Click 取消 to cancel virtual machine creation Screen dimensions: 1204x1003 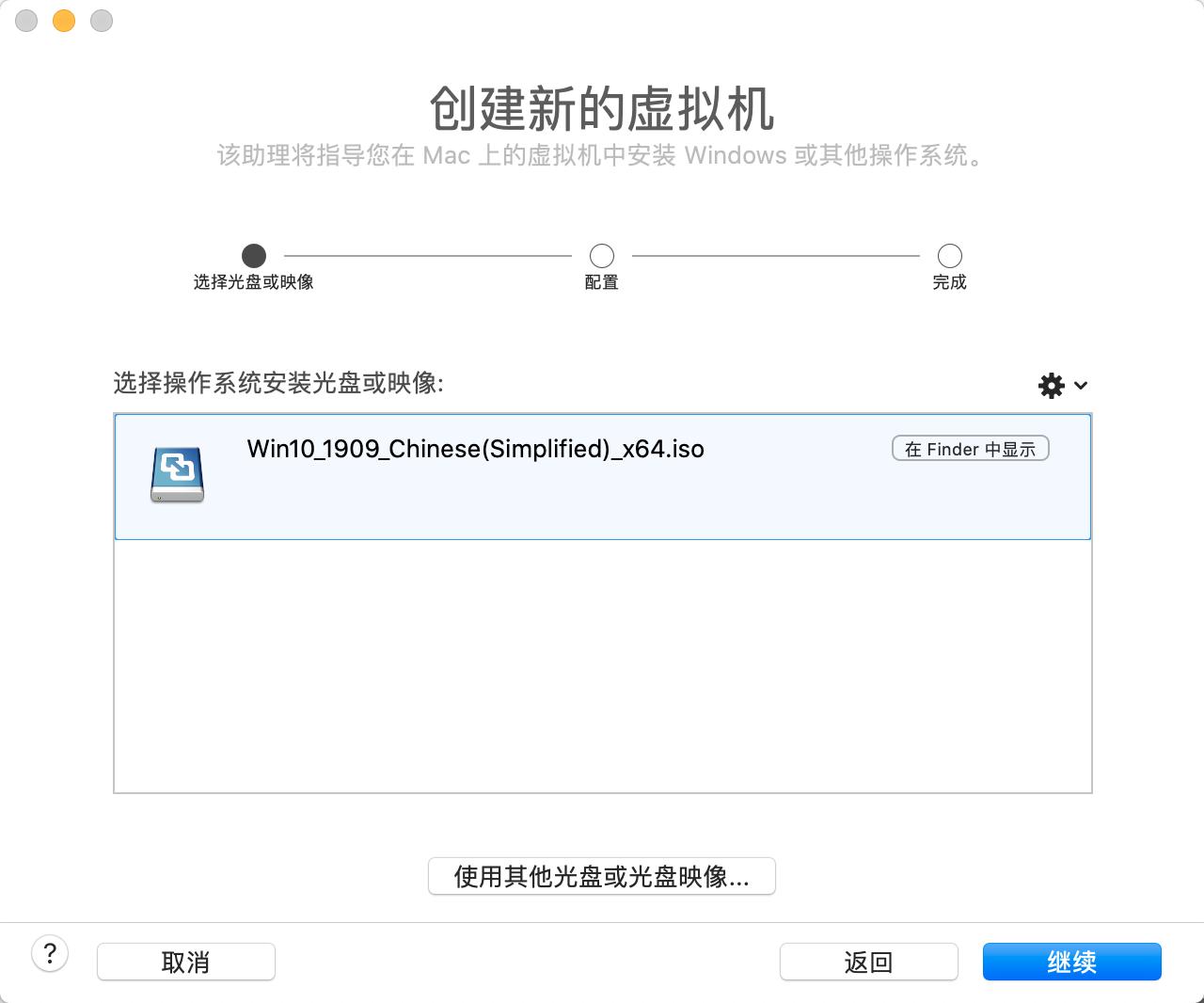click(x=185, y=962)
